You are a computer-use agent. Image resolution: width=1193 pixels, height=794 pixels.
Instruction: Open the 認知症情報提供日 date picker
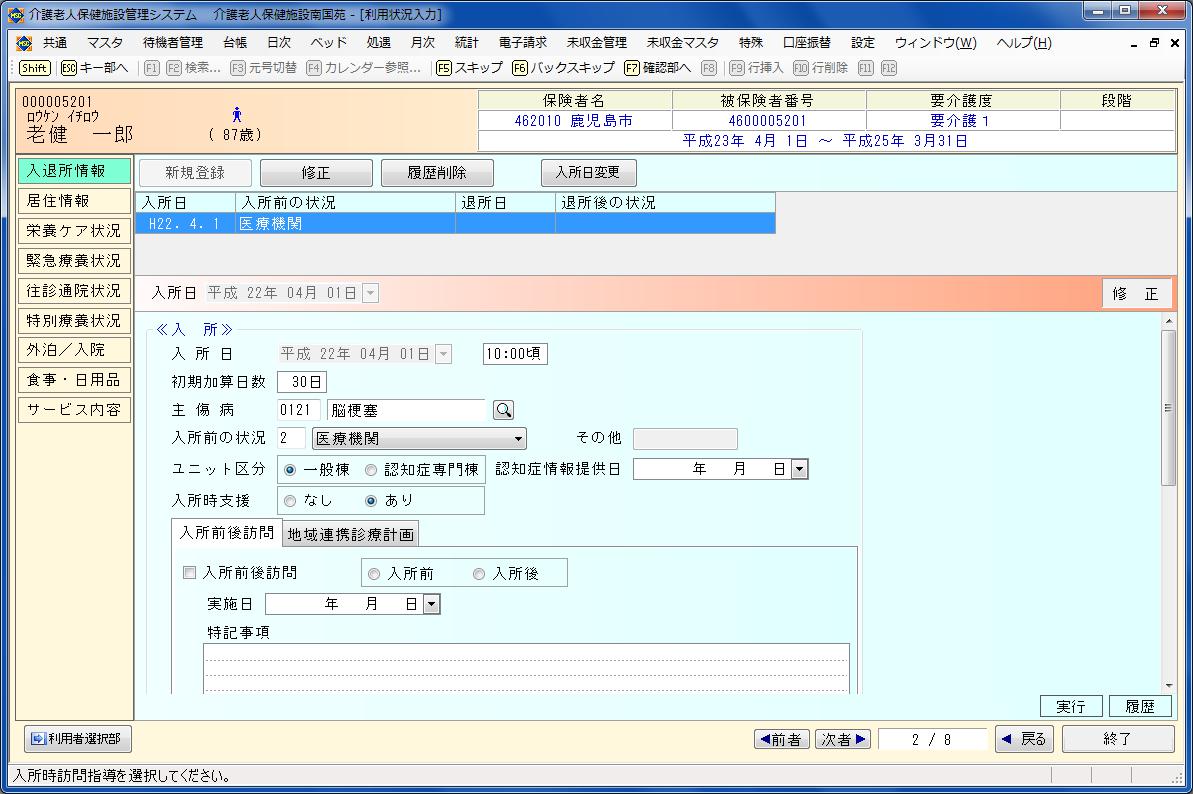point(798,469)
